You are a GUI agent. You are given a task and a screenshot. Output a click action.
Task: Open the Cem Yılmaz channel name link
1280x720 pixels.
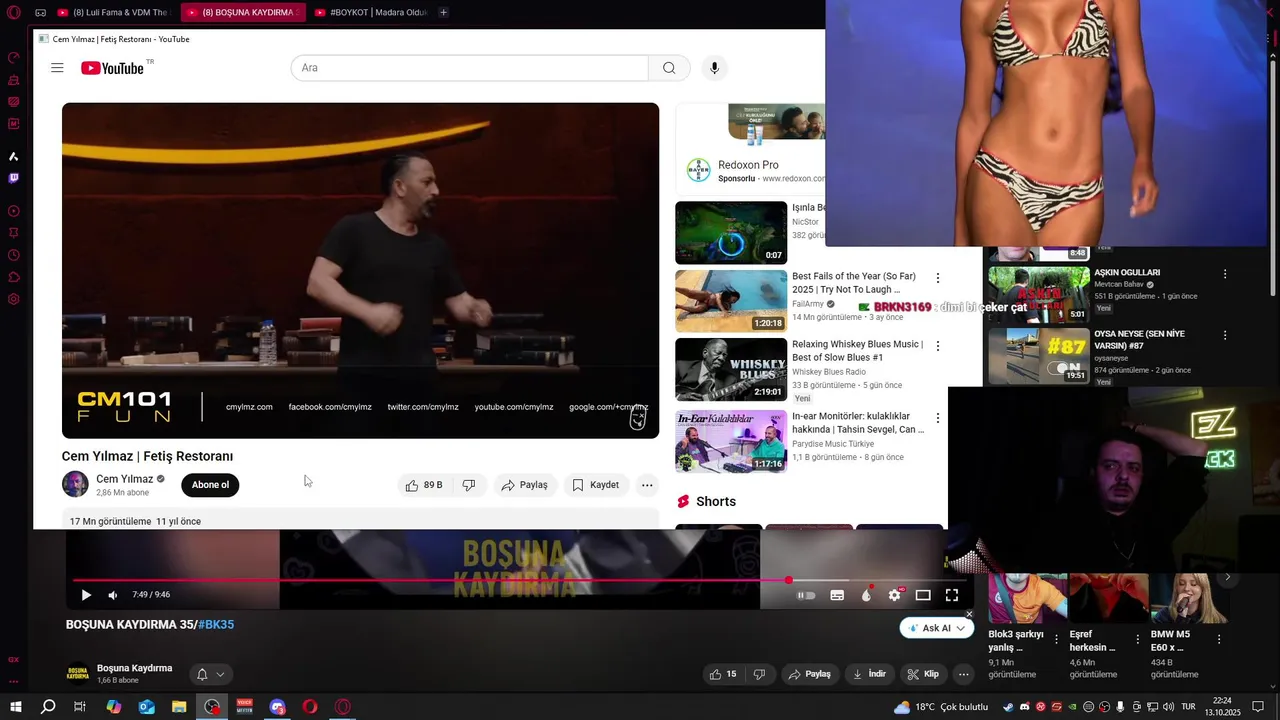point(124,479)
